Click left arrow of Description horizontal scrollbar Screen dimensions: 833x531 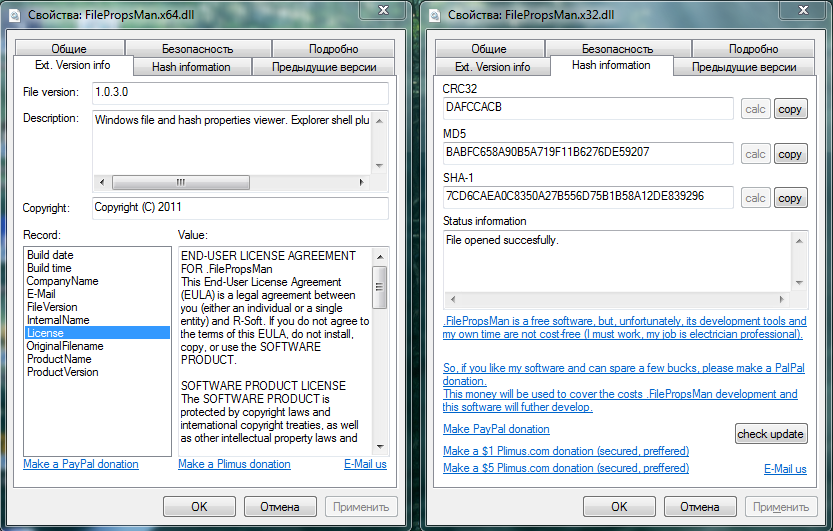pos(102,182)
